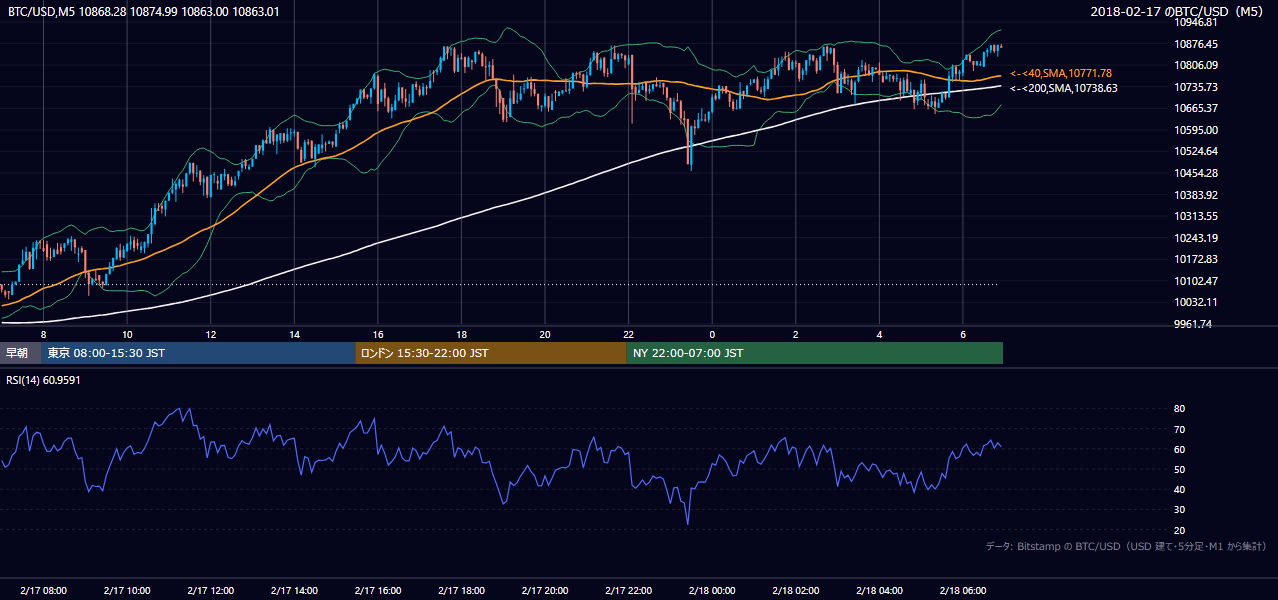Select the RSI axis value 70
Viewport: 1278px width, 600px height.
click(x=1179, y=429)
